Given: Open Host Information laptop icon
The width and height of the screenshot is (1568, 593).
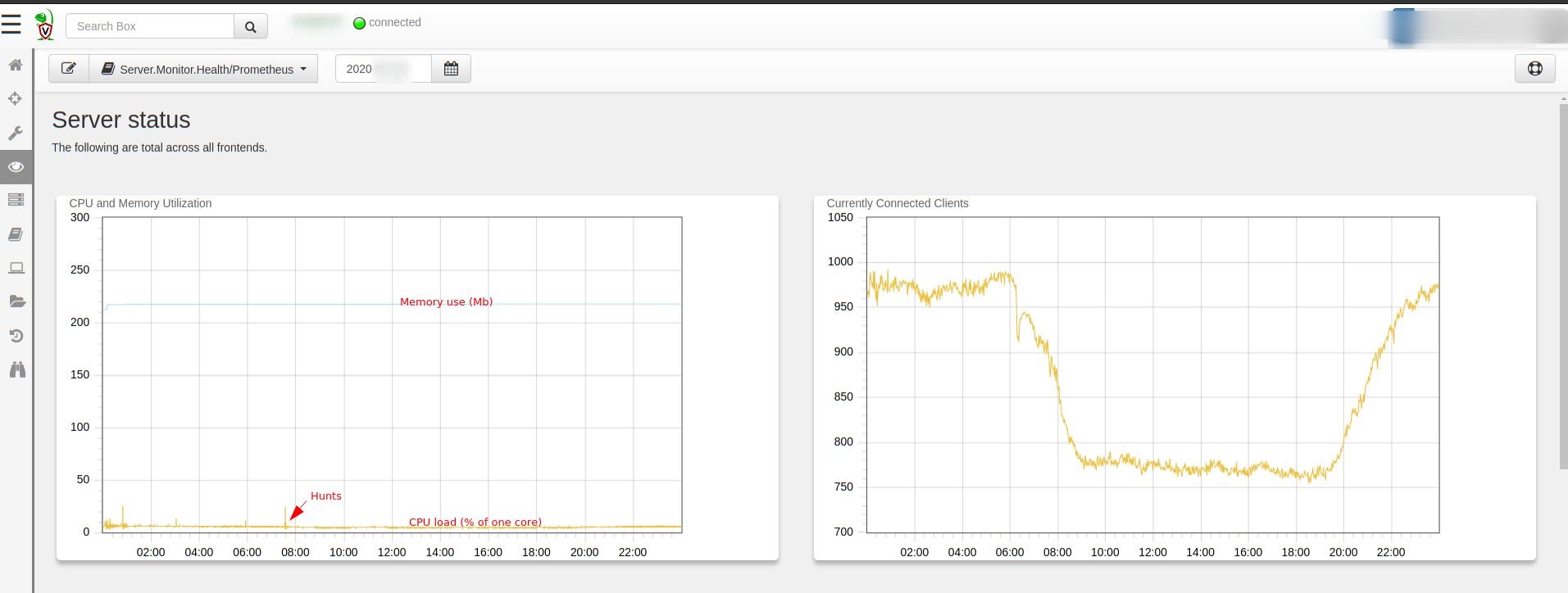Looking at the screenshot, I should tap(16, 268).
